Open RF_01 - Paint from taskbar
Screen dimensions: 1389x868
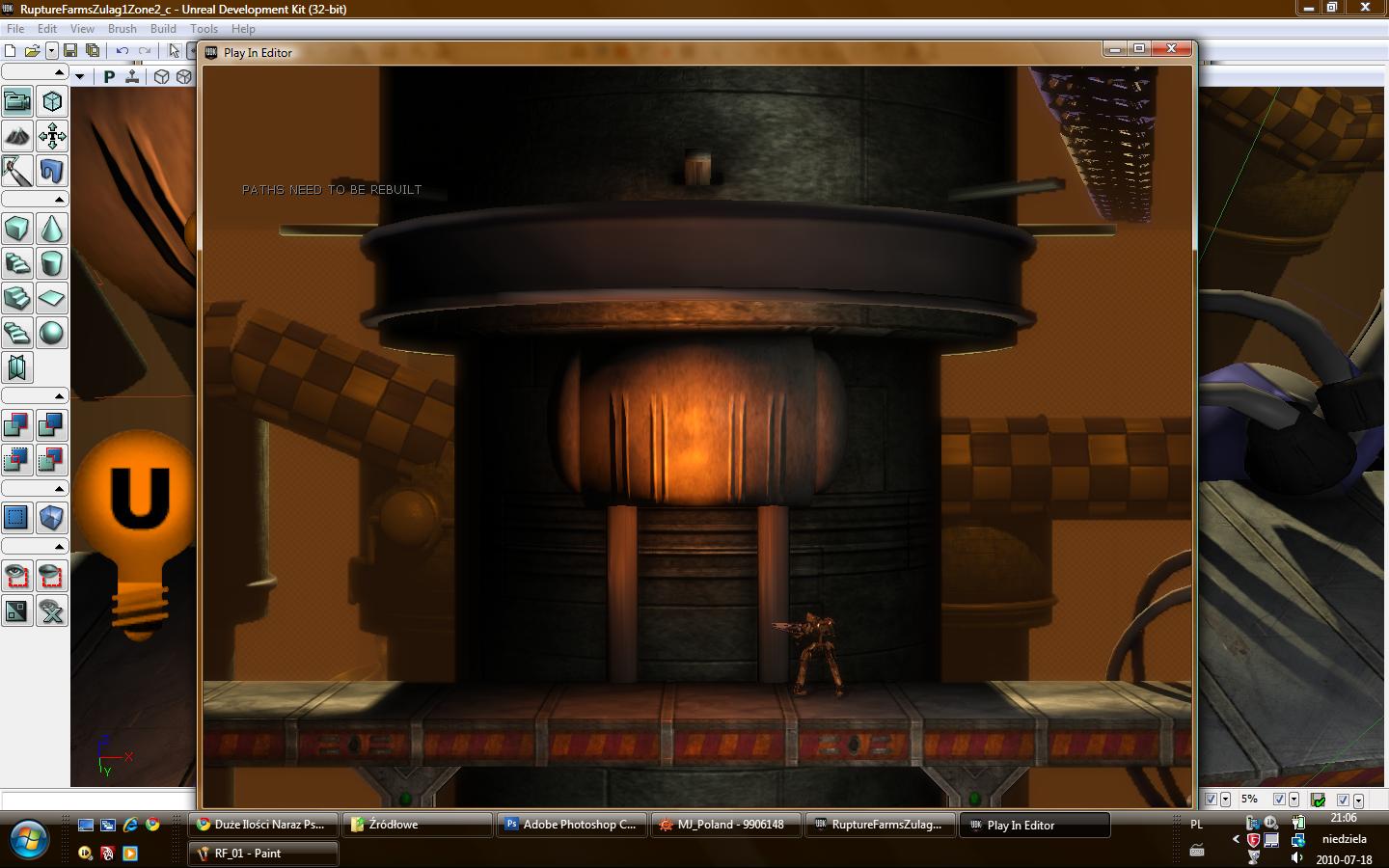click(x=262, y=854)
